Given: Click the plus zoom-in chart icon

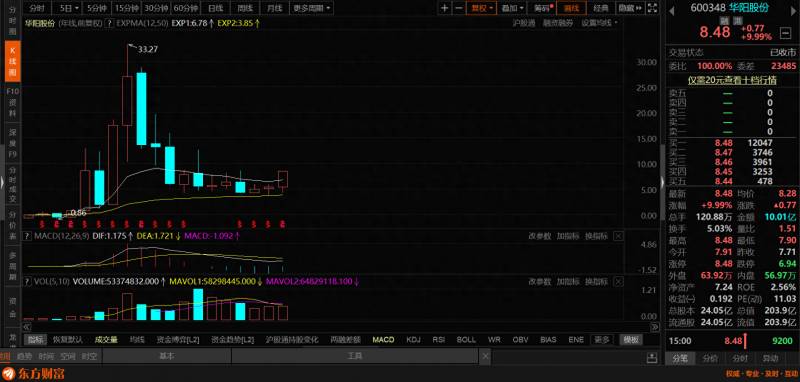Looking at the screenshot, I should [x=445, y=8].
